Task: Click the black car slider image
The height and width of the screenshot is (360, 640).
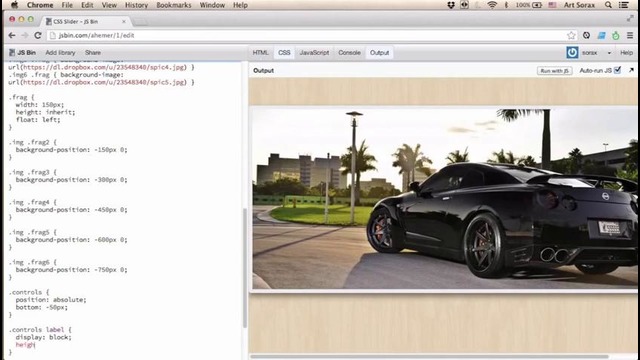Action: 445,198
